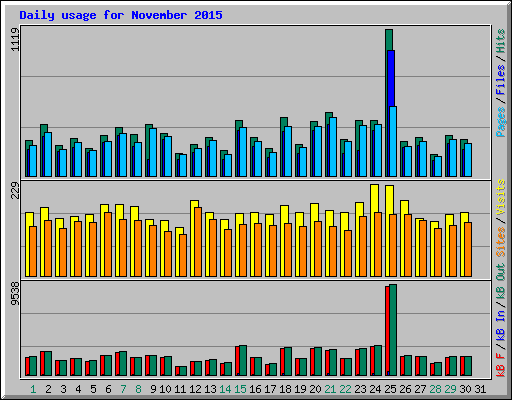Click day label 24 on x-axis
This screenshot has width=512, height=400.
[x=375, y=389]
